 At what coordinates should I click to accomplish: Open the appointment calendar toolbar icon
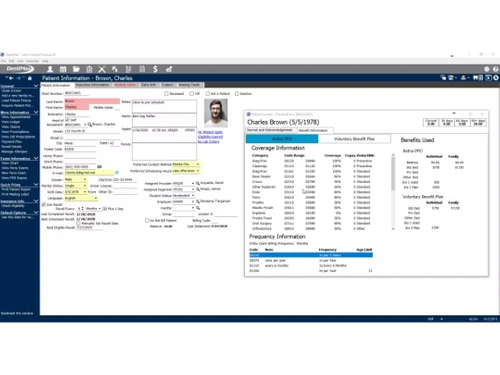click(63, 69)
